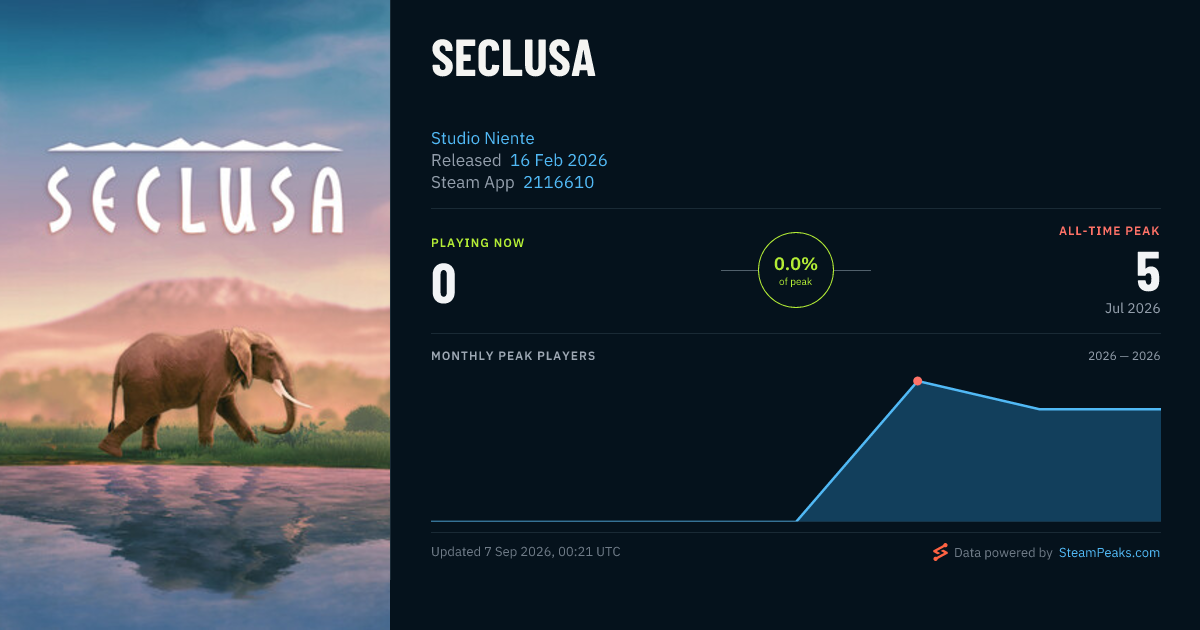This screenshot has width=1200, height=630.
Task: Click the PLAYING NOW label
Action: (478, 243)
